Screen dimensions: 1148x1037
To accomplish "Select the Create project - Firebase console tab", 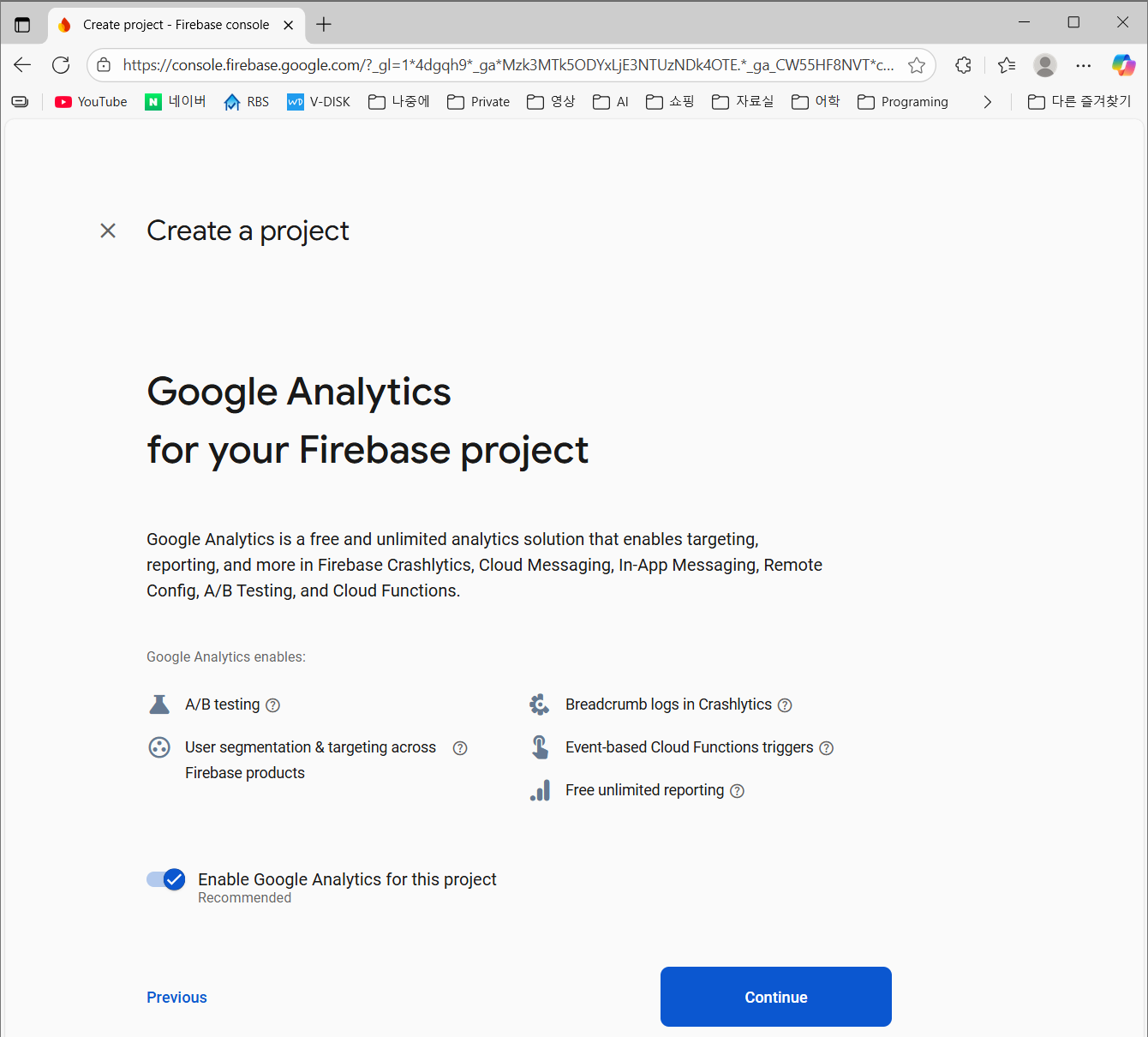I will click(175, 25).
